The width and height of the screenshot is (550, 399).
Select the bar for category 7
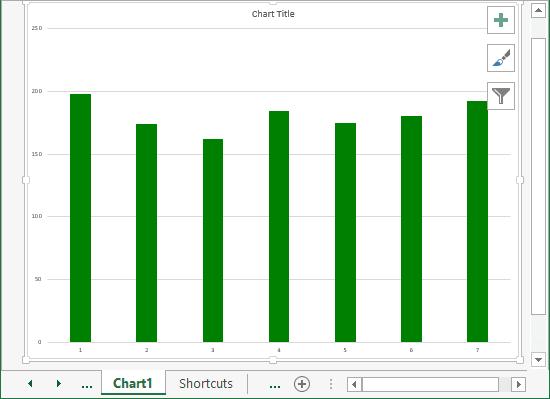[x=477, y=222]
